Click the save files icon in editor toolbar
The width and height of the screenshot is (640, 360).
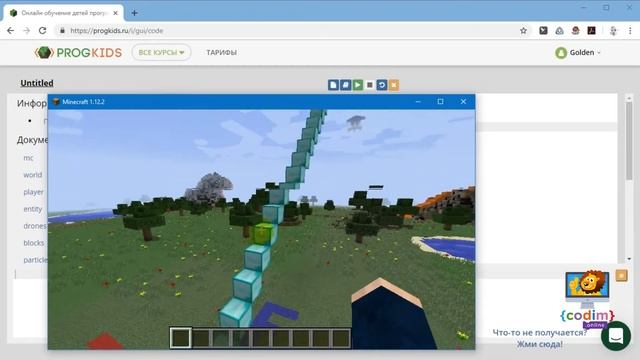pyautogui.click(x=345, y=85)
